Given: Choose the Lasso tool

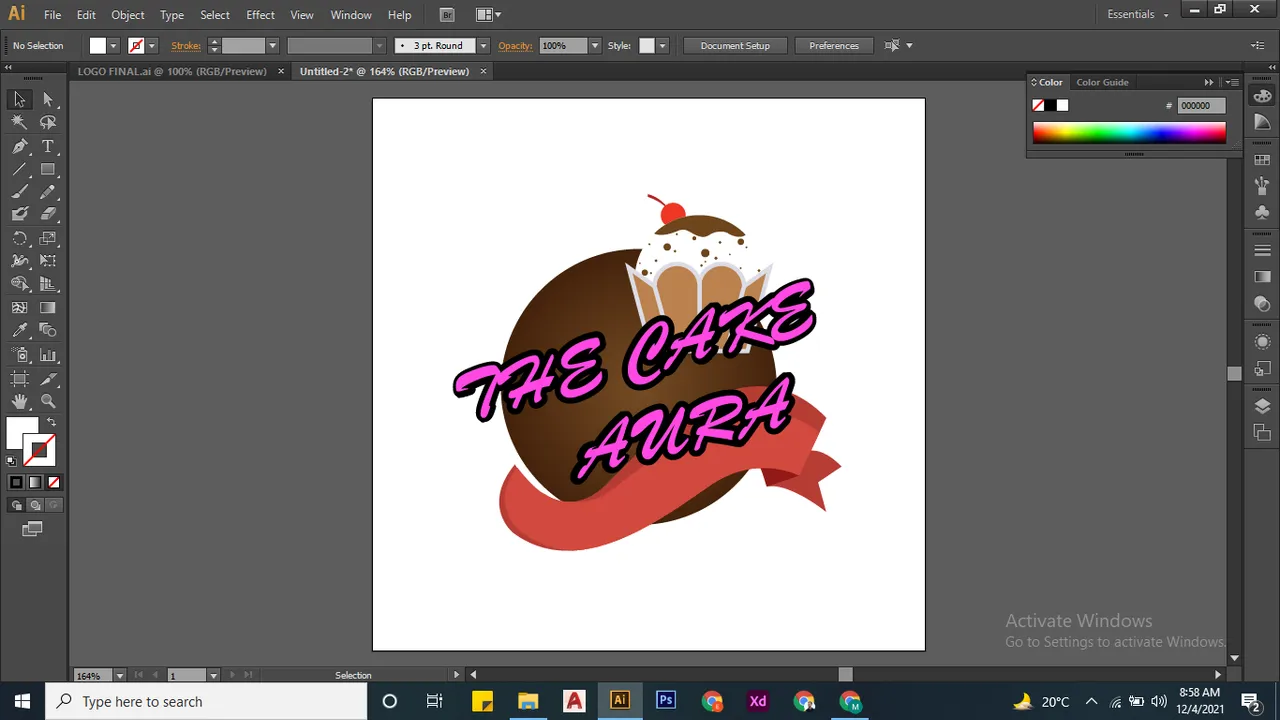Looking at the screenshot, I should (48, 122).
